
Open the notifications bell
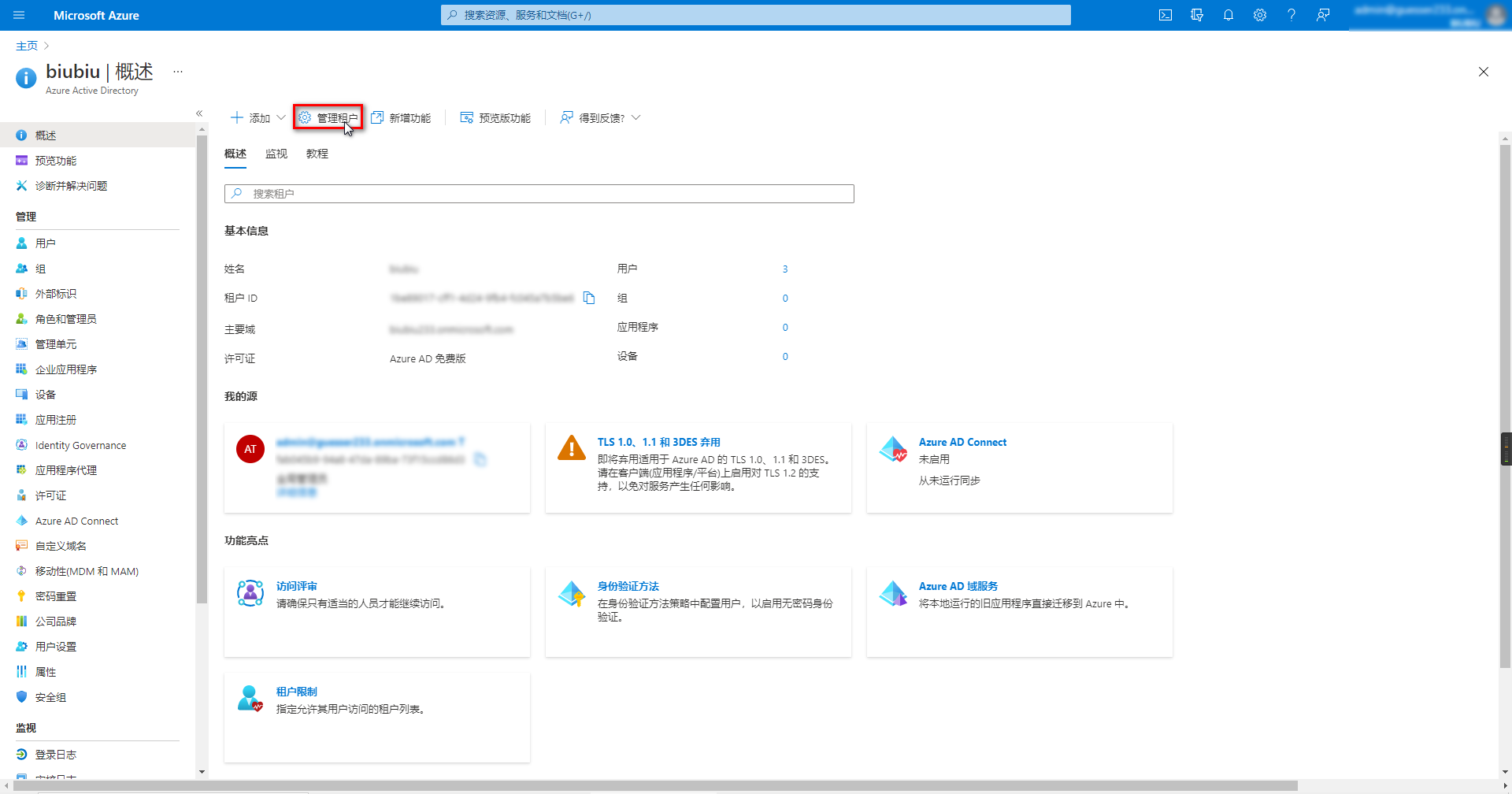pyautogui.click(x=1228, y=15)
